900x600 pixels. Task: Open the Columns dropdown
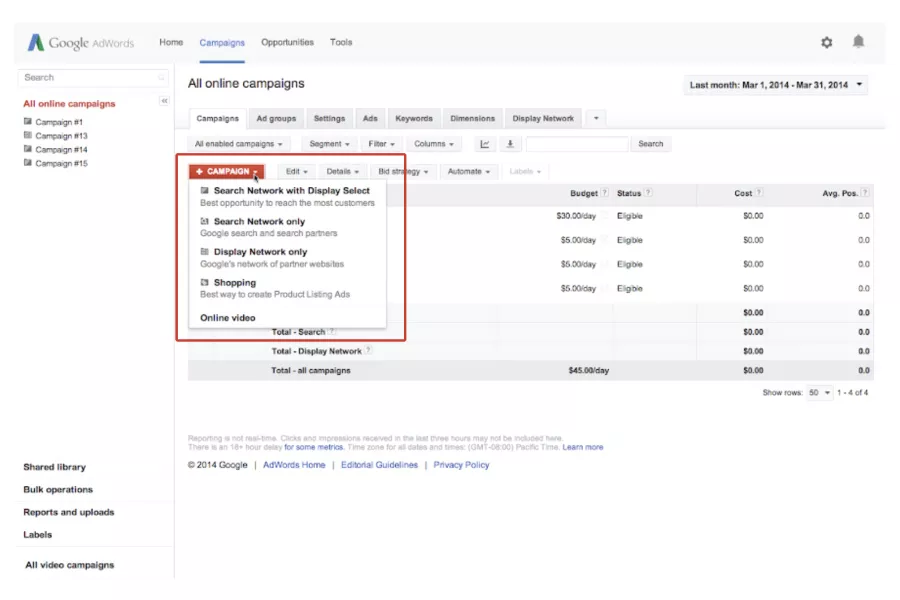coord(433,144)
